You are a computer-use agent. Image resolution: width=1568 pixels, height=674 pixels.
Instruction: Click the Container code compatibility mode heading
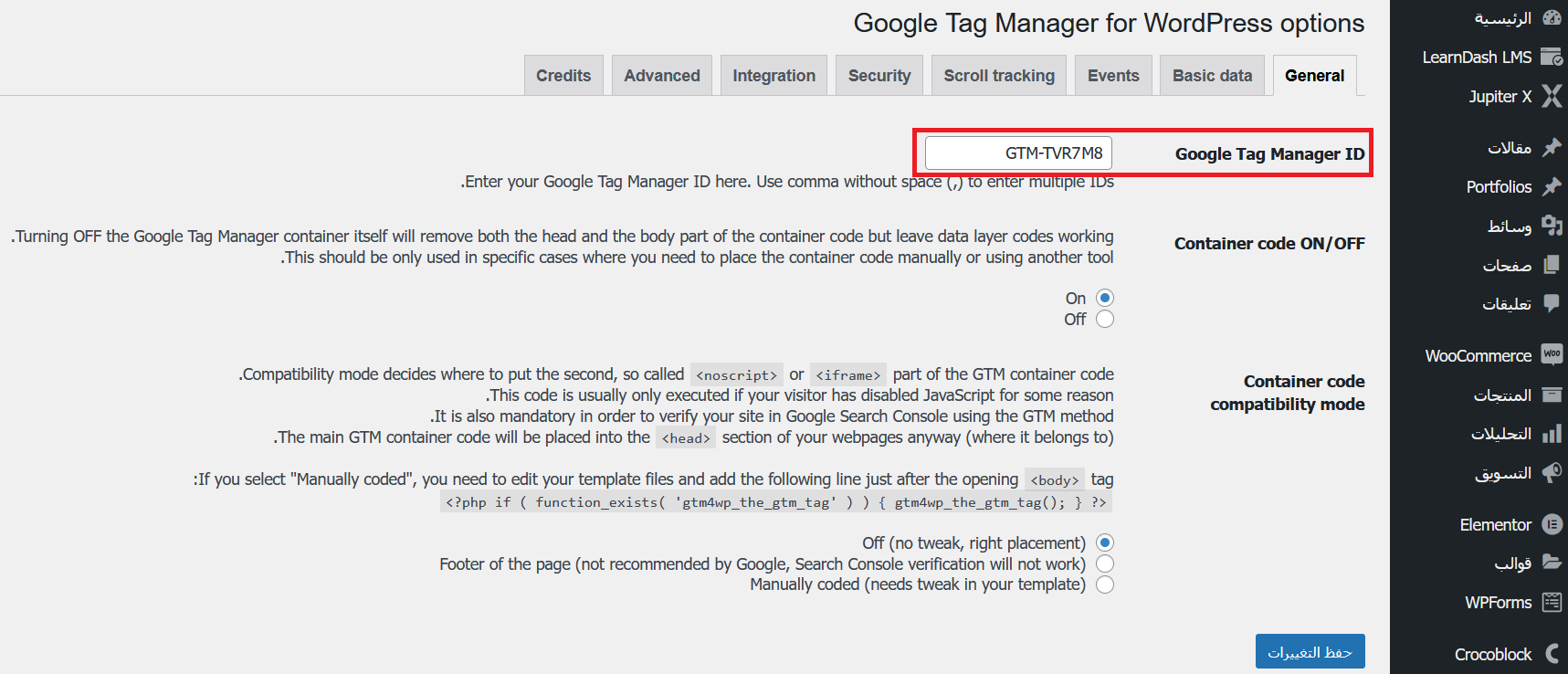(1288, 393)
